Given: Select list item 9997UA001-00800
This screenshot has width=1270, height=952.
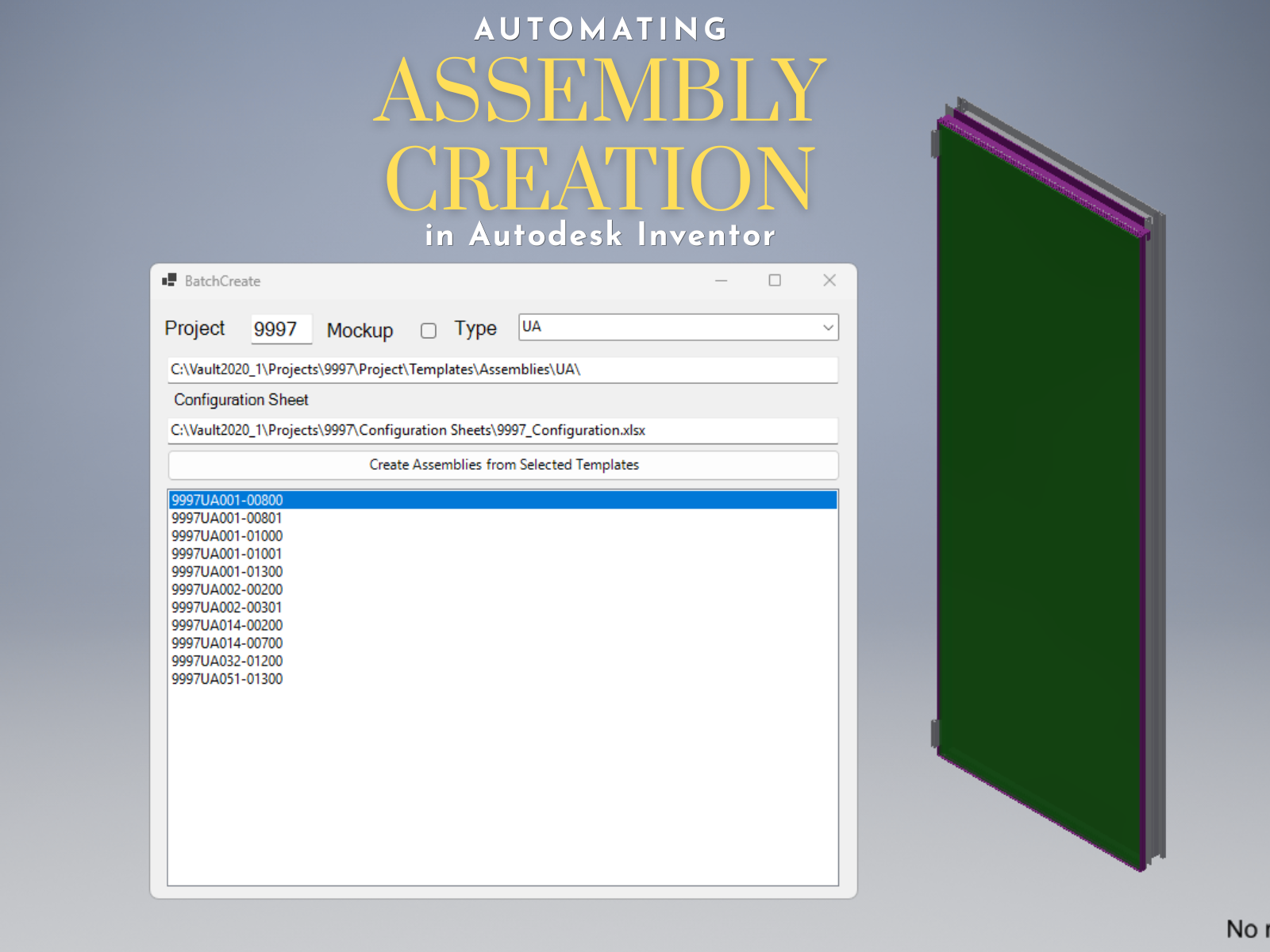Looking at the screenshot, I should (x=503, y=500).
